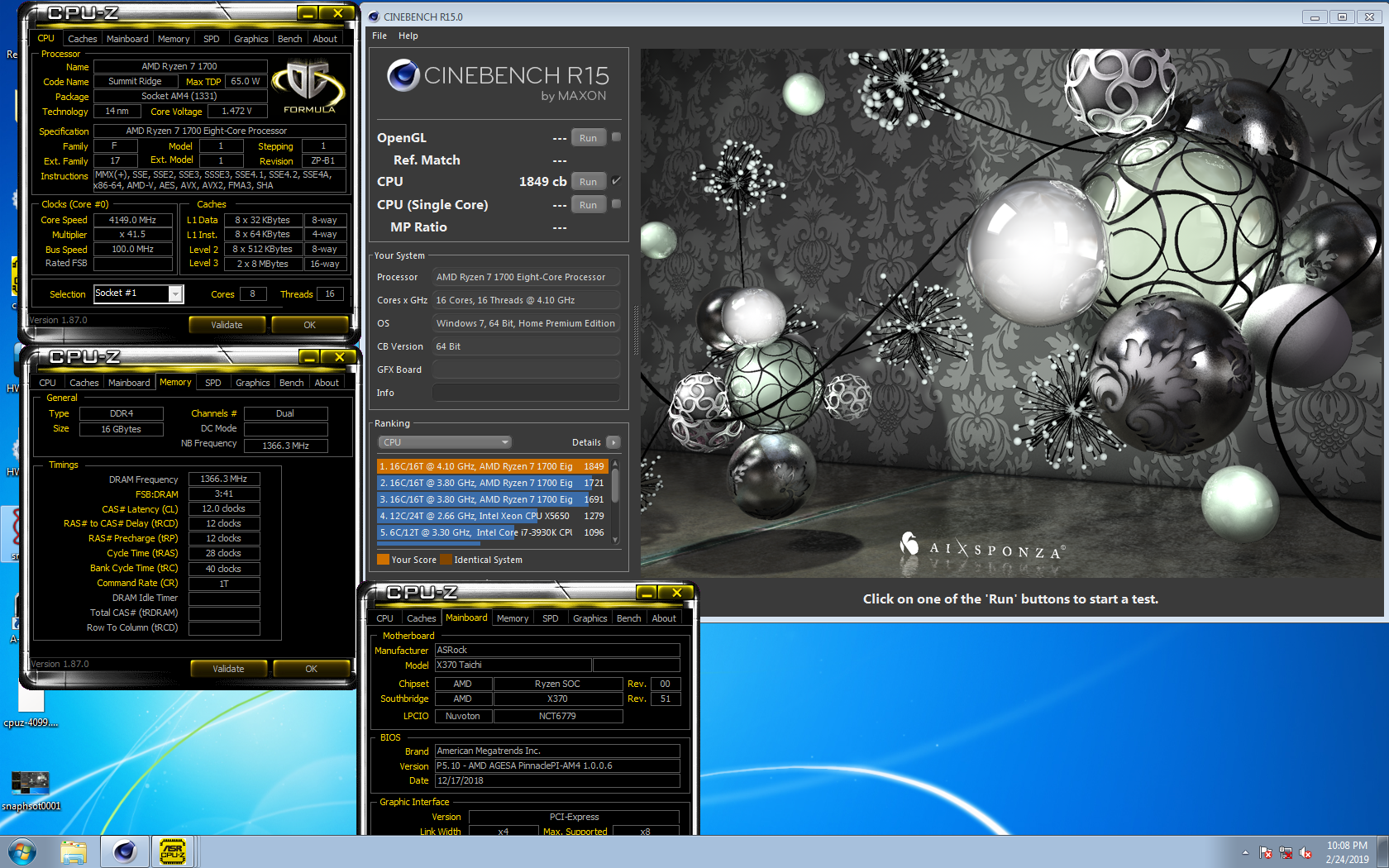Click the GFX Board input field
This screenshot has height=868, width=1389.
click(526, 370)
